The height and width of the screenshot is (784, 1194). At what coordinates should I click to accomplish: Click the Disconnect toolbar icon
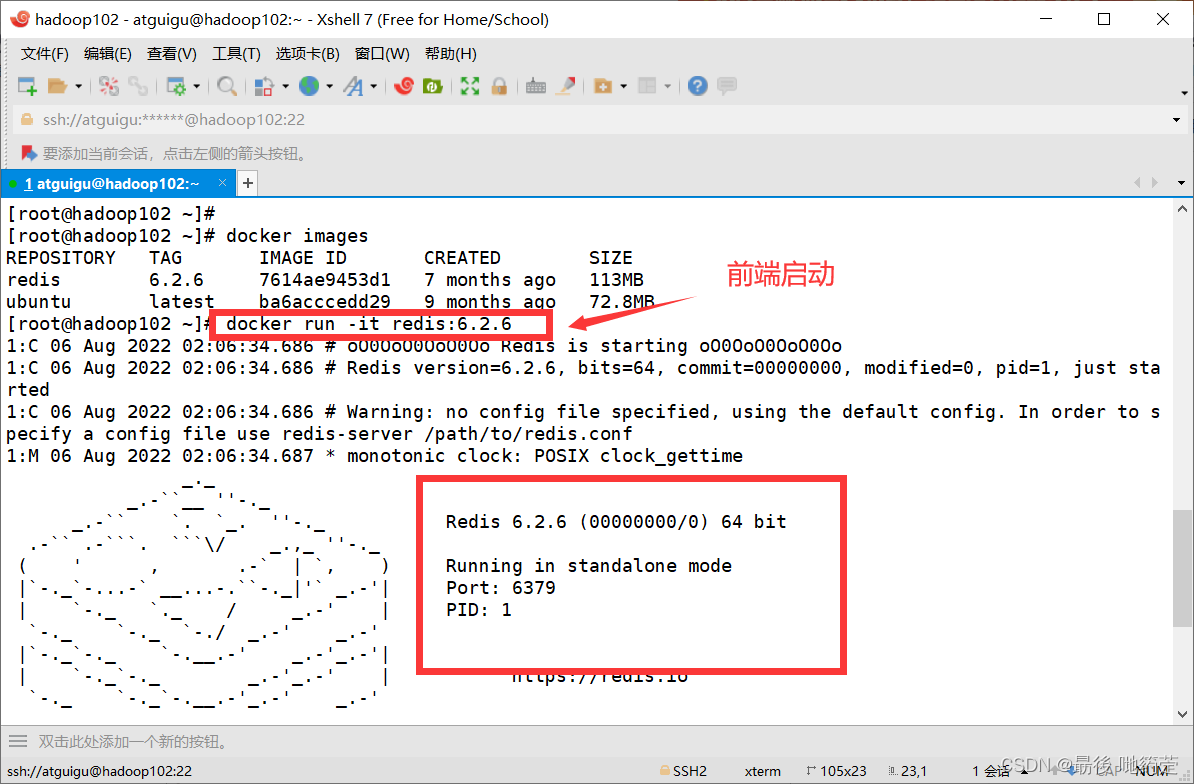(x=109, y=86)
